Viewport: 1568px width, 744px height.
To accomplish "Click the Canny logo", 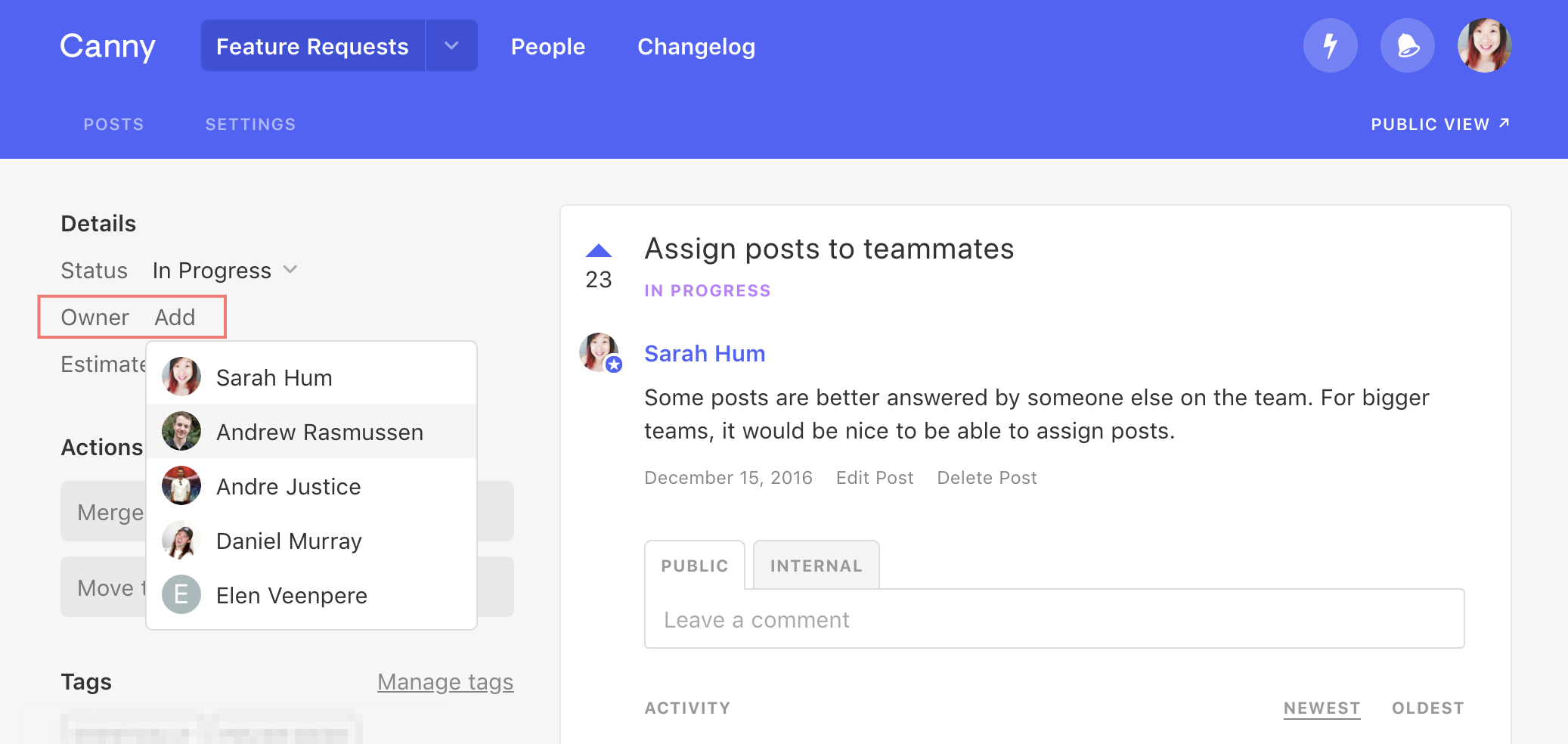I will click(x=107, y=47).
